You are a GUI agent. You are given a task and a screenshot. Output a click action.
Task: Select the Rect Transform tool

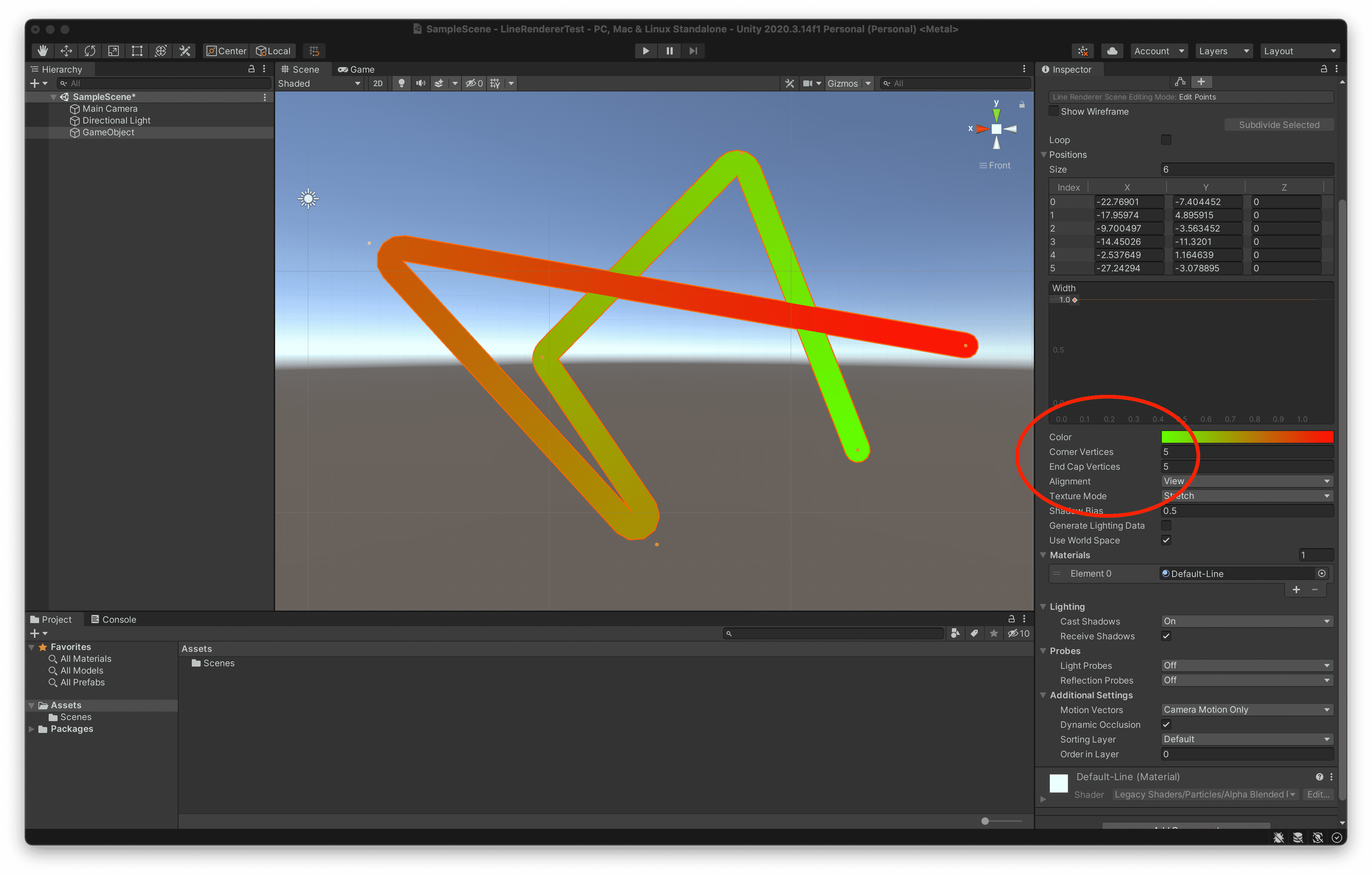pyautogui.click(x=137, y=51)
